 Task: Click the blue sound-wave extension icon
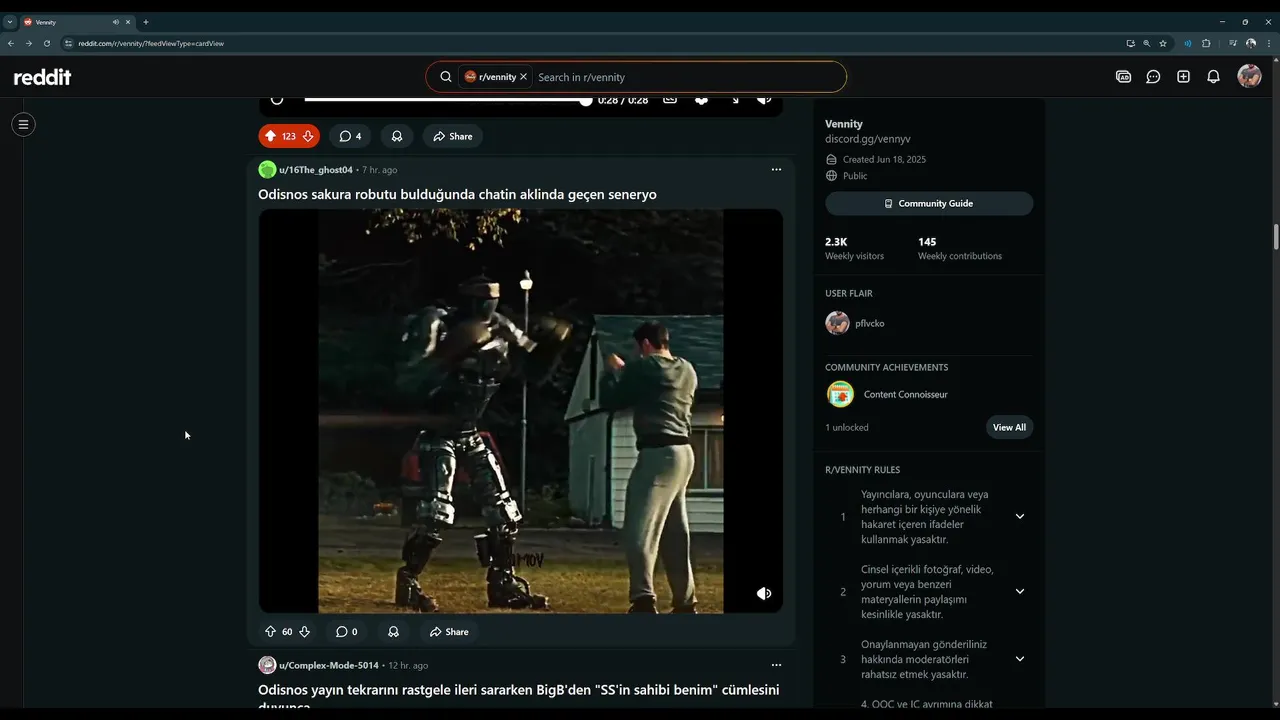tap(1188, 43)
